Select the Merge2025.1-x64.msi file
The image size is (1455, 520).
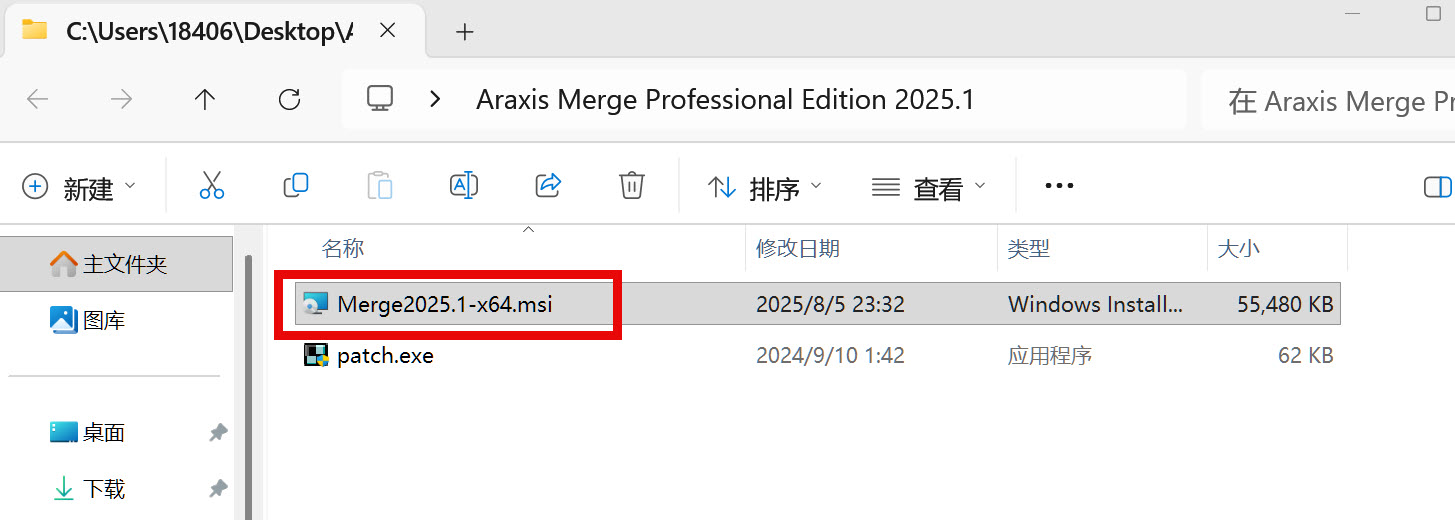click(445, 304)
